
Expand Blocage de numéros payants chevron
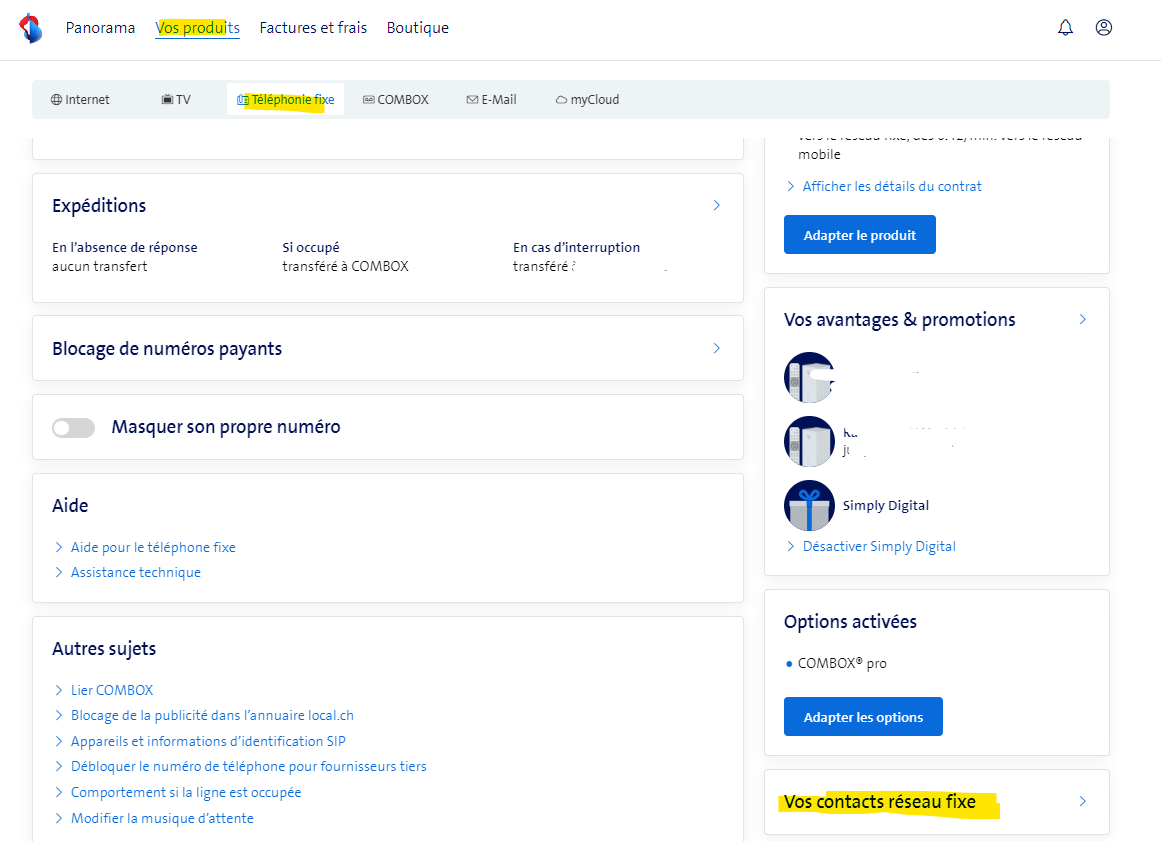pos(716,348)
